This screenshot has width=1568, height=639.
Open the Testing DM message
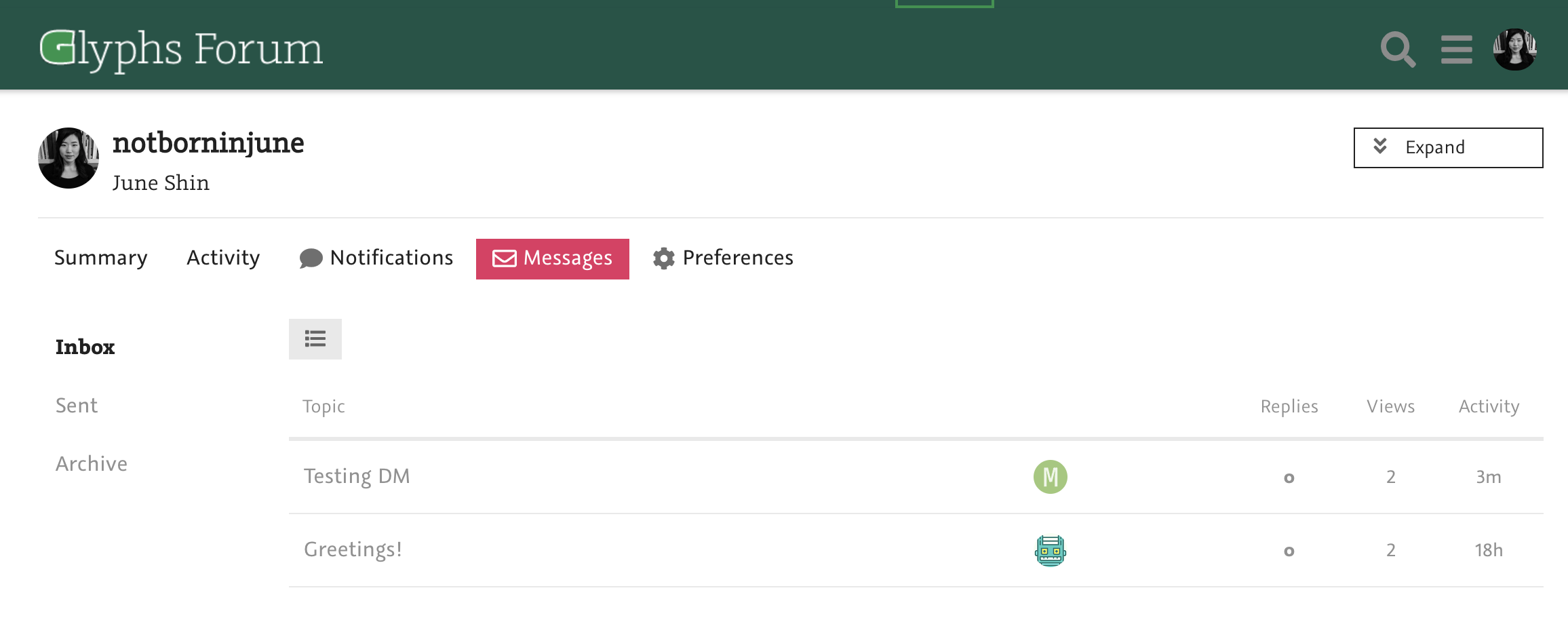(x=357, y=476)
